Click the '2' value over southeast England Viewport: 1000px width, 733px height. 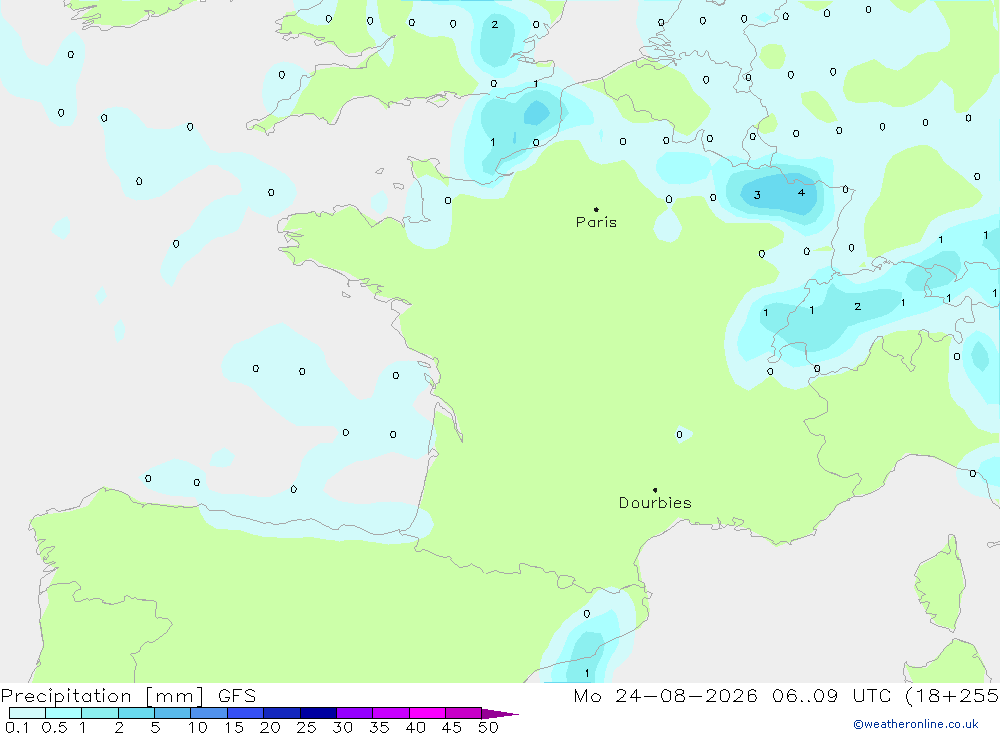tap(494, 24)
